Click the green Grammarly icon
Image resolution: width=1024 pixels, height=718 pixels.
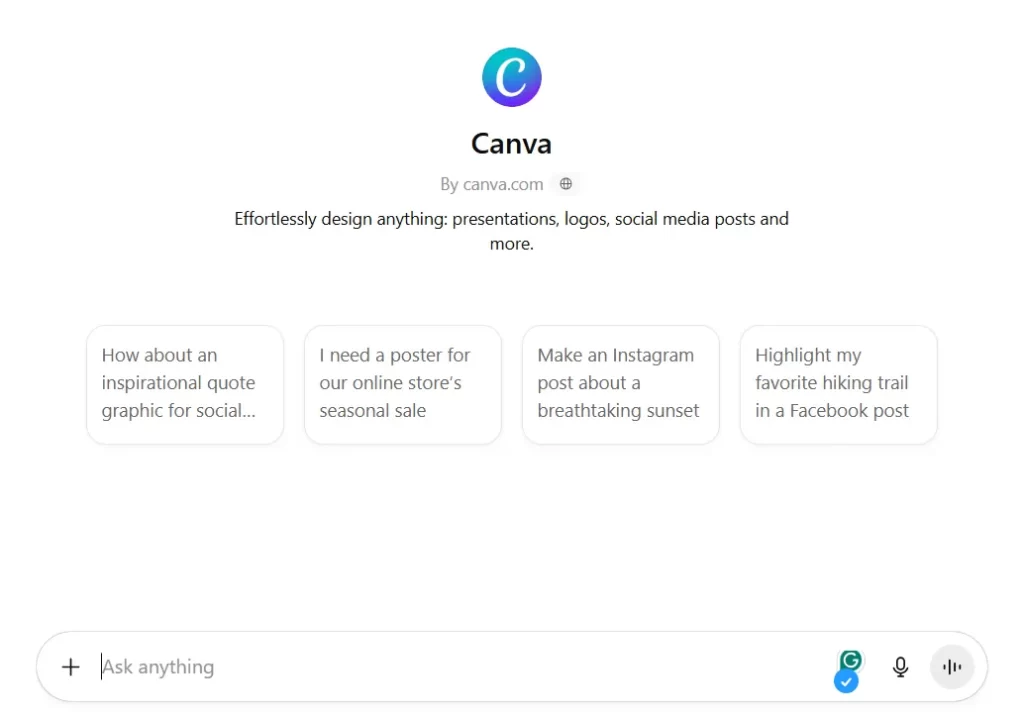[x=851, y=660]
